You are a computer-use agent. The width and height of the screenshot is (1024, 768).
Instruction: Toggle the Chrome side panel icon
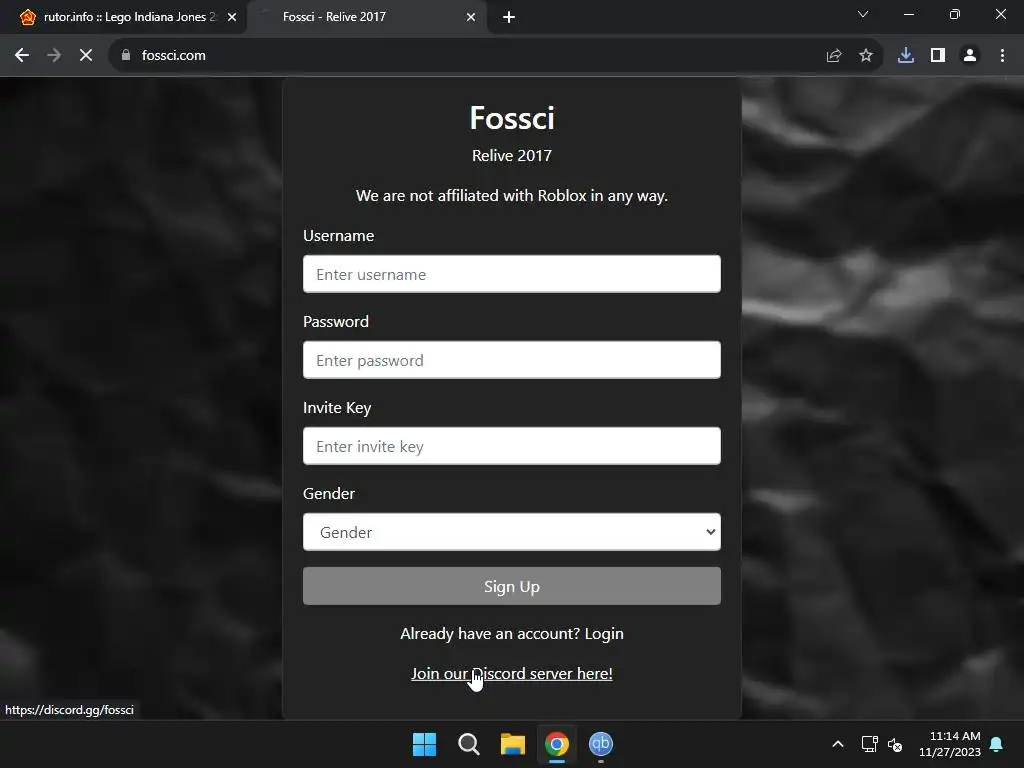(938, 56)
